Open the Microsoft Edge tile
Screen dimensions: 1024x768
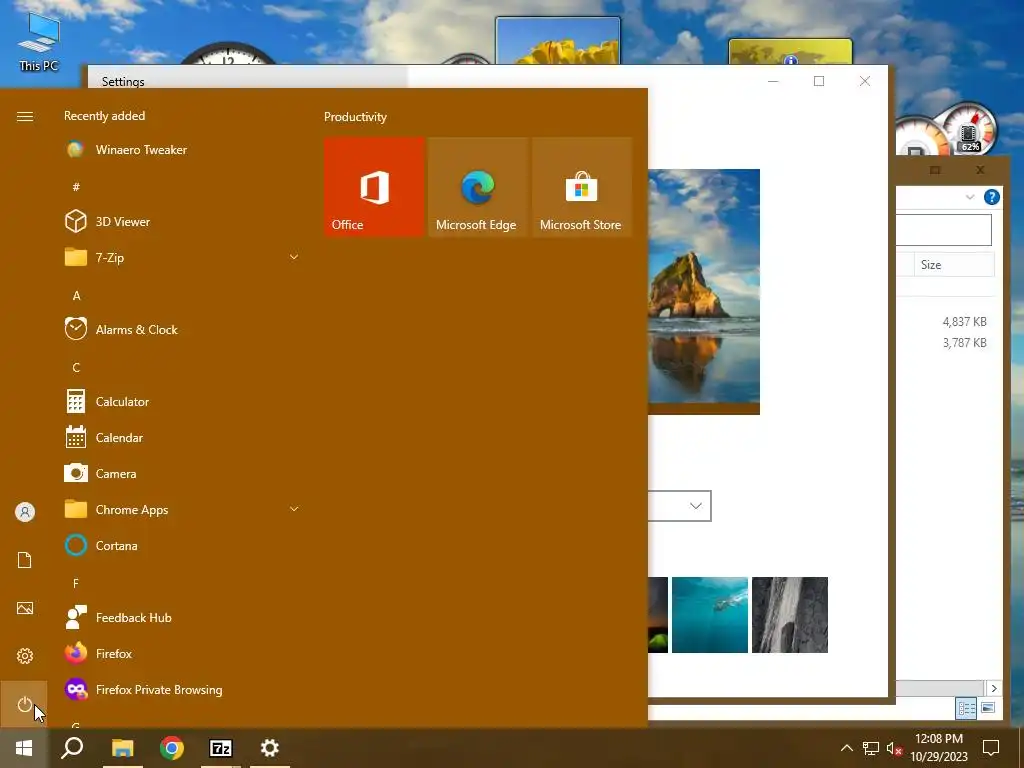coord(478,187)
